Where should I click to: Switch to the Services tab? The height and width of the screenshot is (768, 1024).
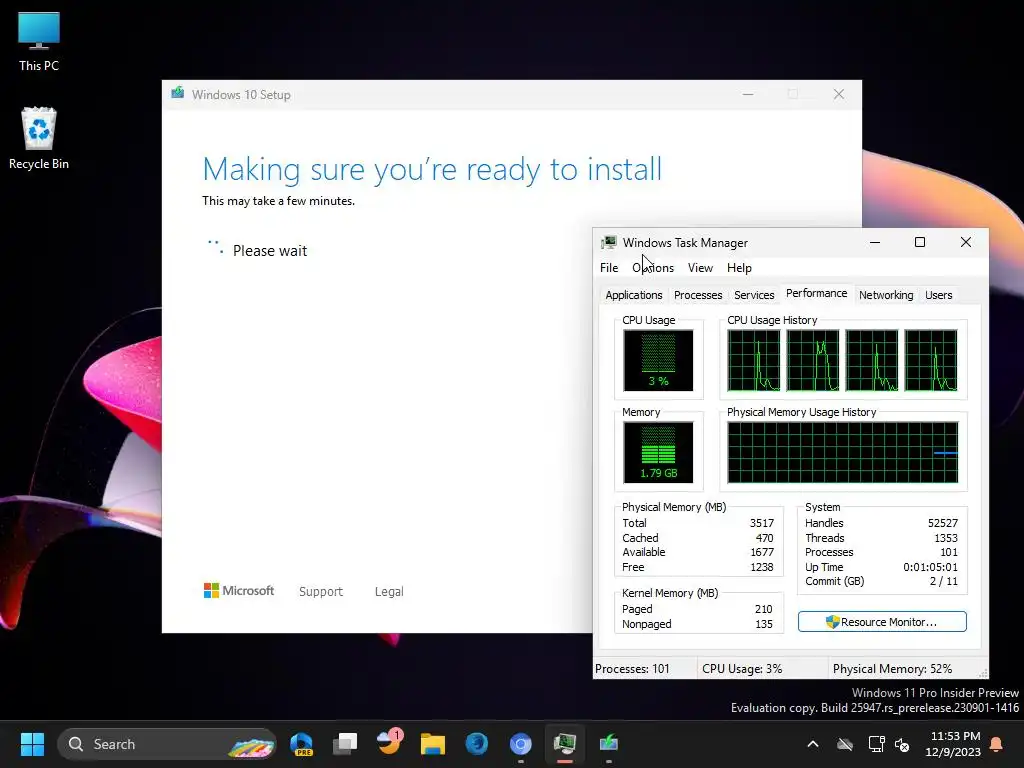point(754,295)
